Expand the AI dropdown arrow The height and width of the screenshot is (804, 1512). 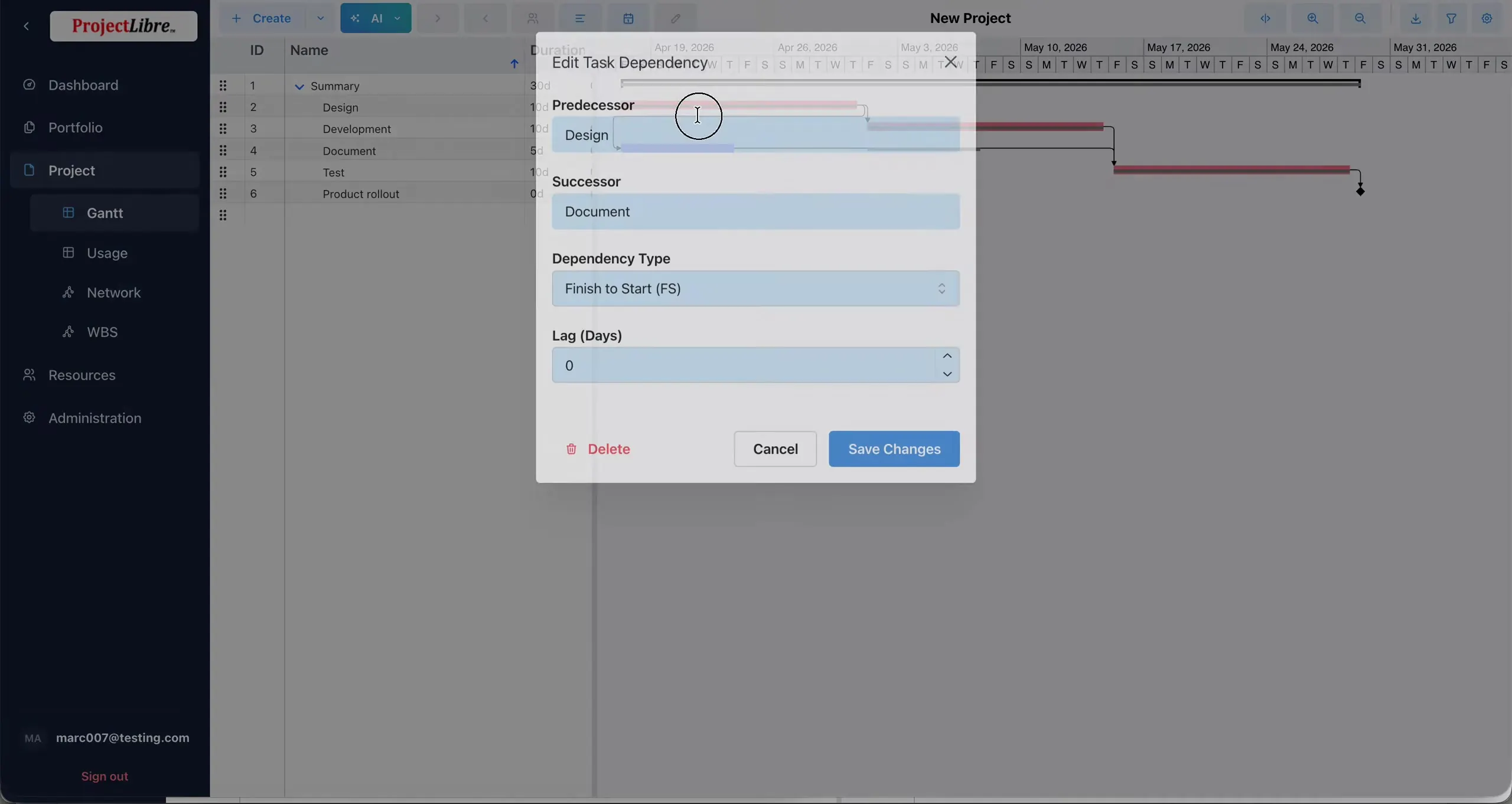click(x=397, y=18)
